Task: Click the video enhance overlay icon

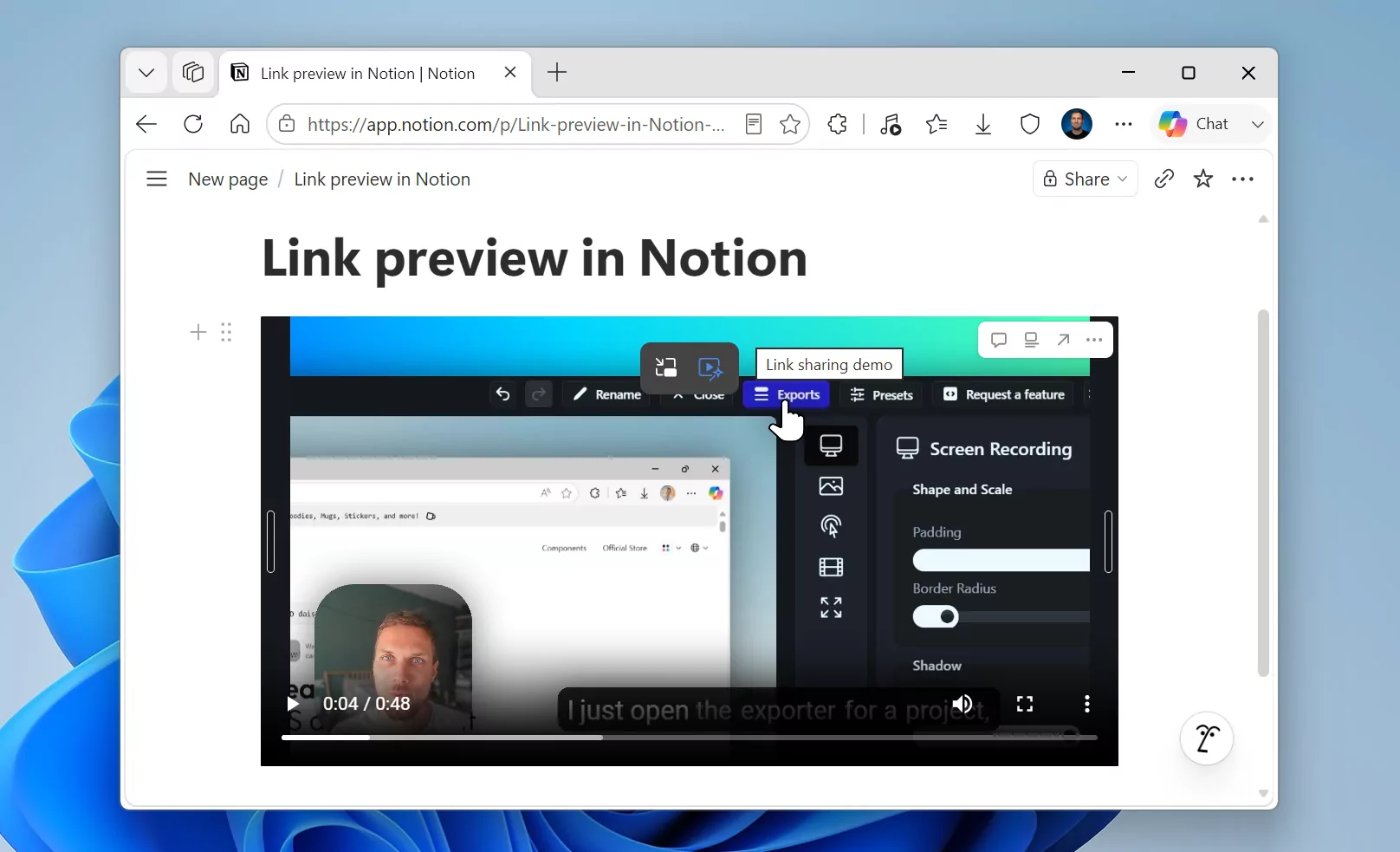Action: (x=710, y=367)
